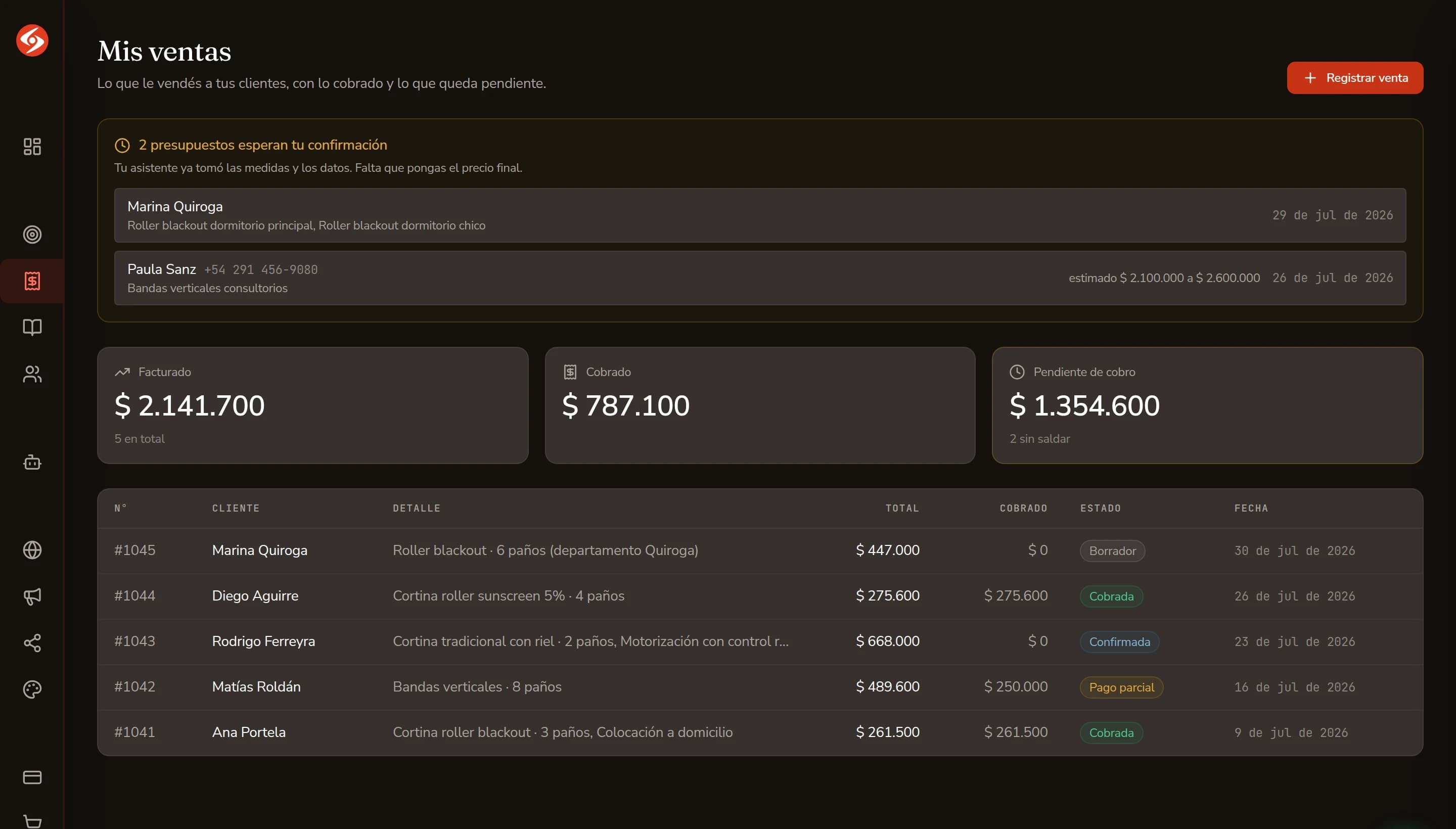Click the Pendiente de cobro summary card
The width and height of the screenshot is (1456, 829).
click(x=1207, y=405)
